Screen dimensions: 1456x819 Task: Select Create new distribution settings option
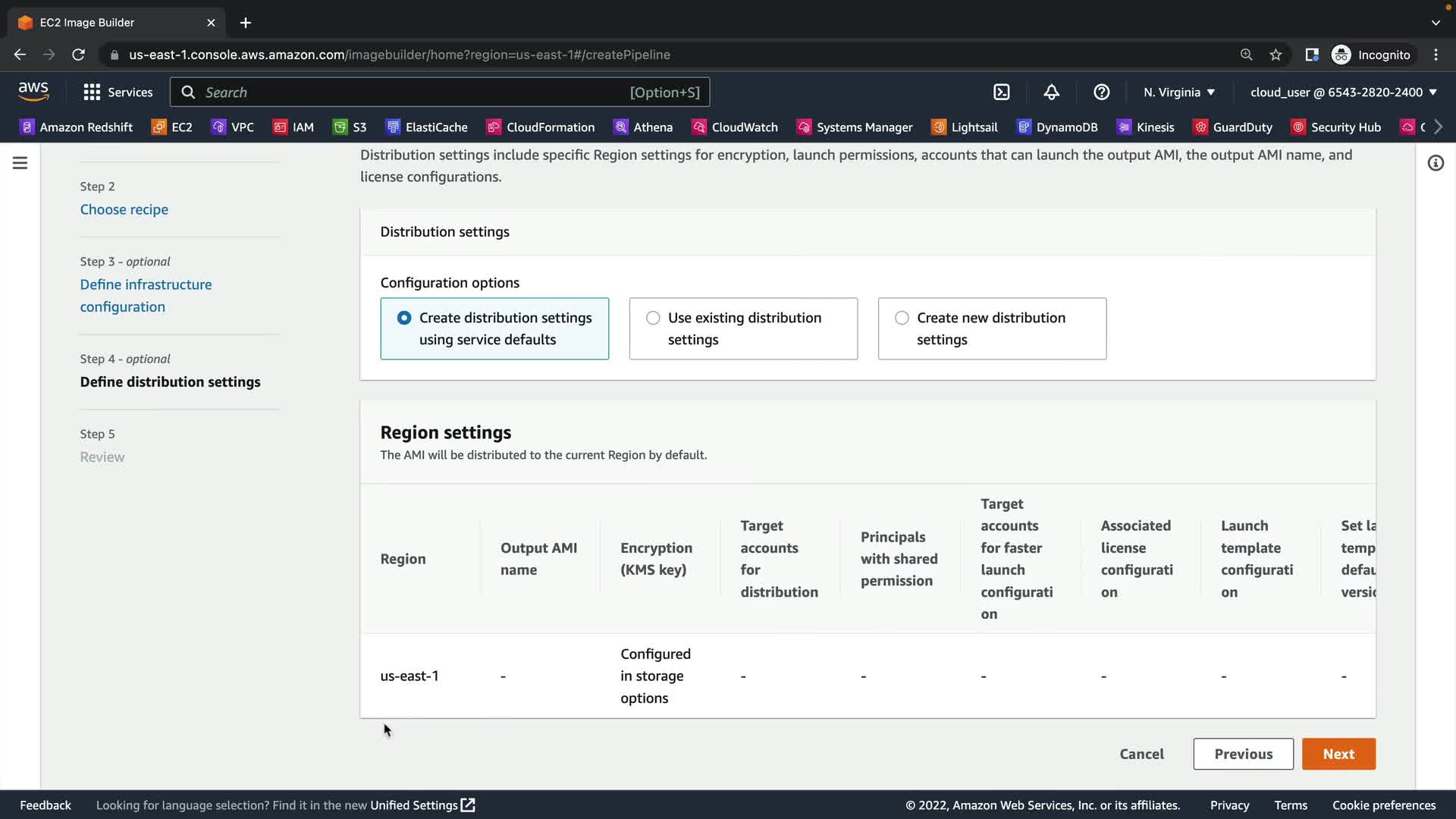click(902, 318)
